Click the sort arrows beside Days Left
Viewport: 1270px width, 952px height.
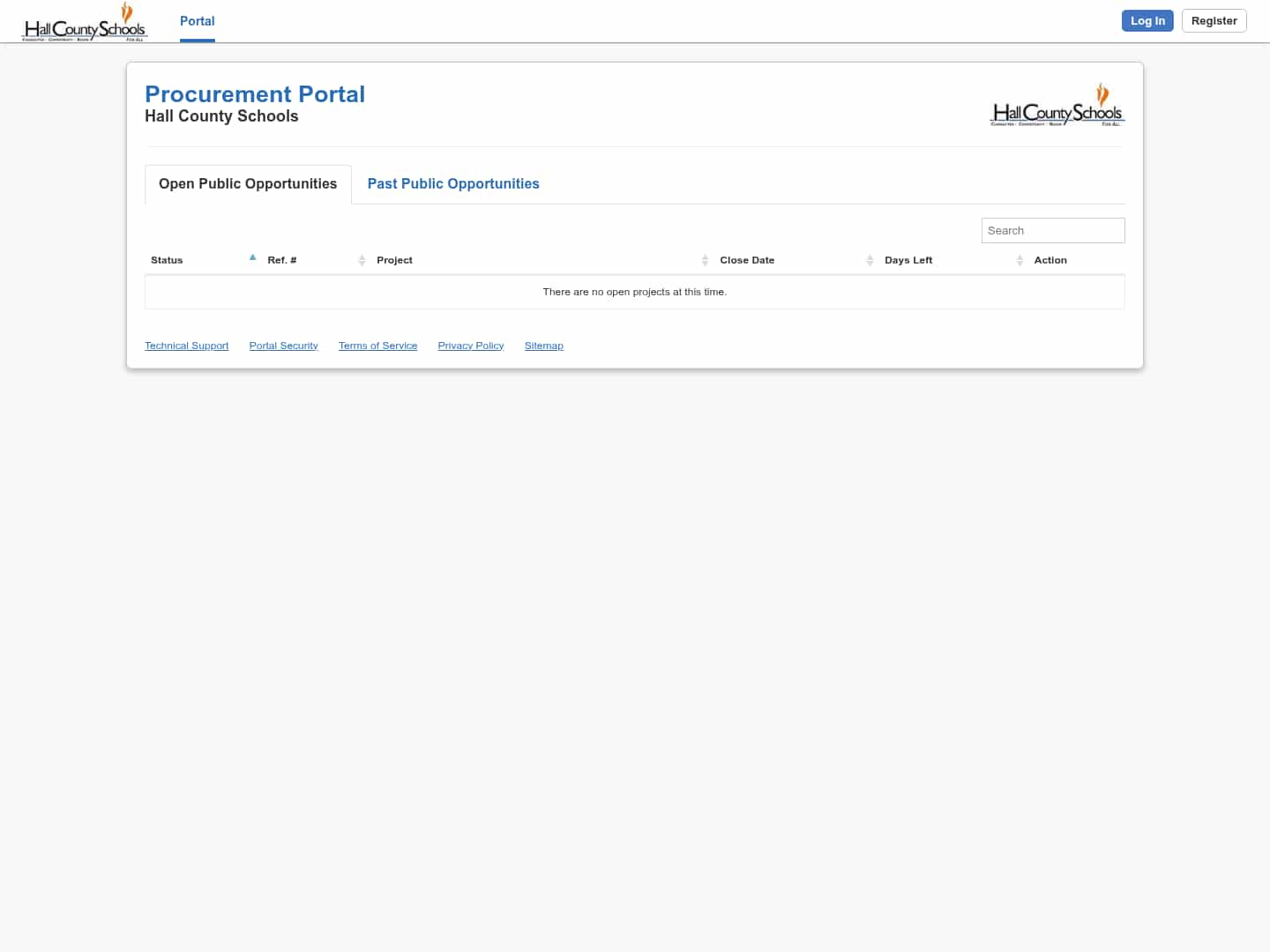pos(1020,260)
